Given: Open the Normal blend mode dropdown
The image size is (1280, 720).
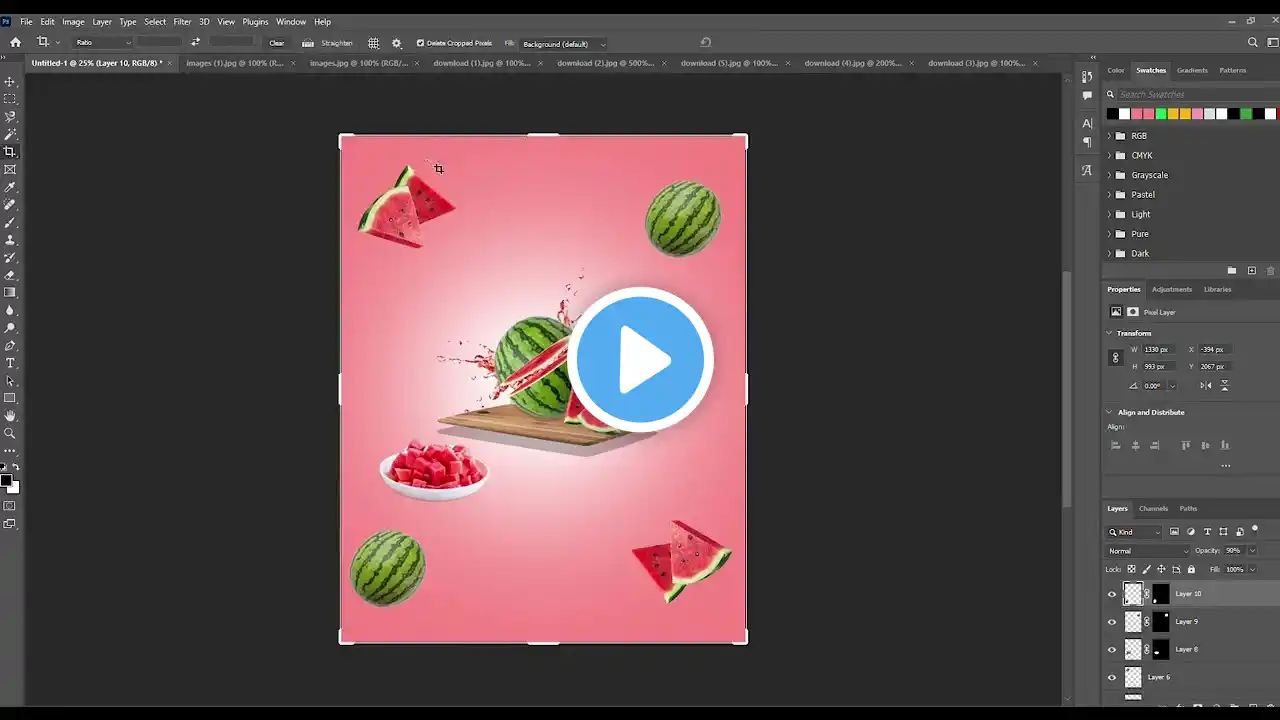Looking at the screenshot, I should click(1148, 551).
